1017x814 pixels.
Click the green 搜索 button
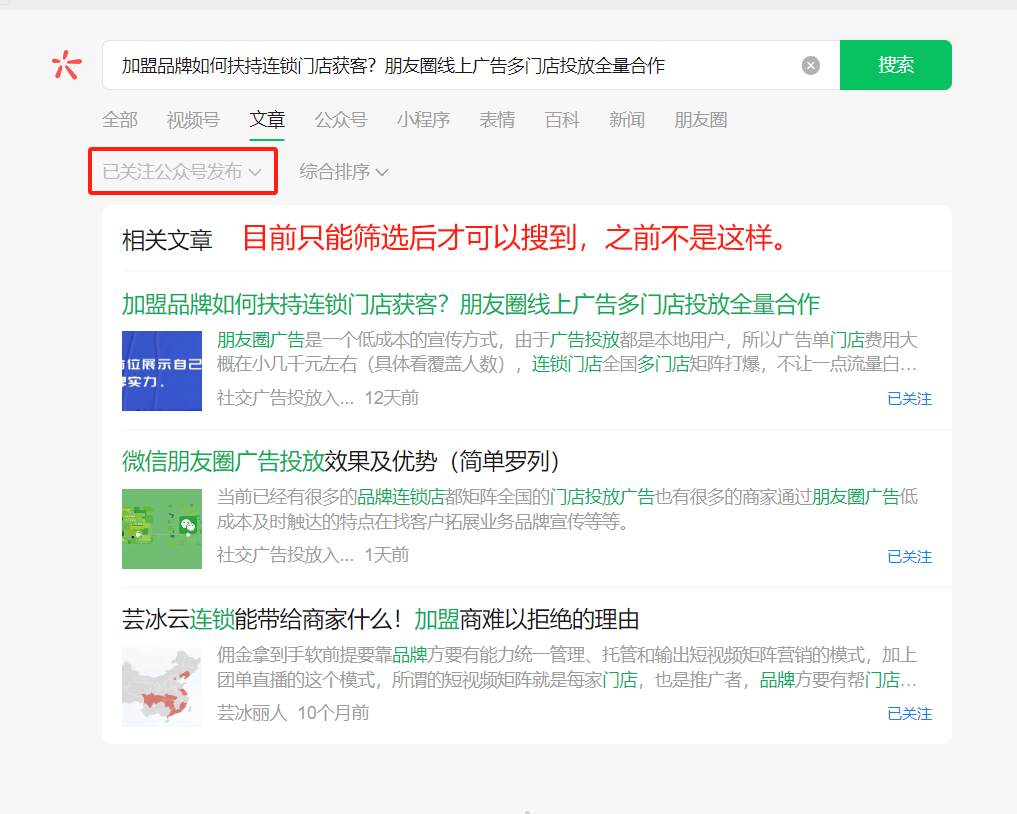click(x=895, y=65)
